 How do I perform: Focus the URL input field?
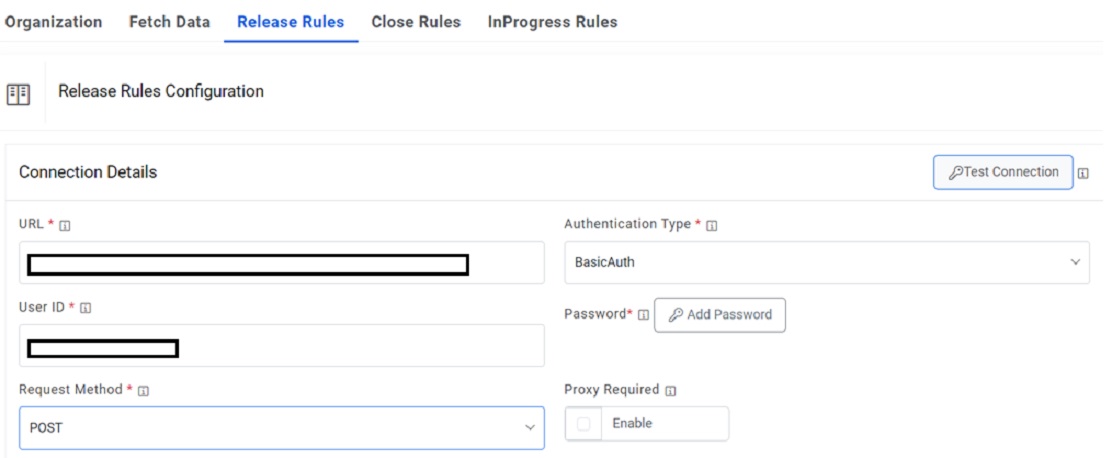(281, 263)
